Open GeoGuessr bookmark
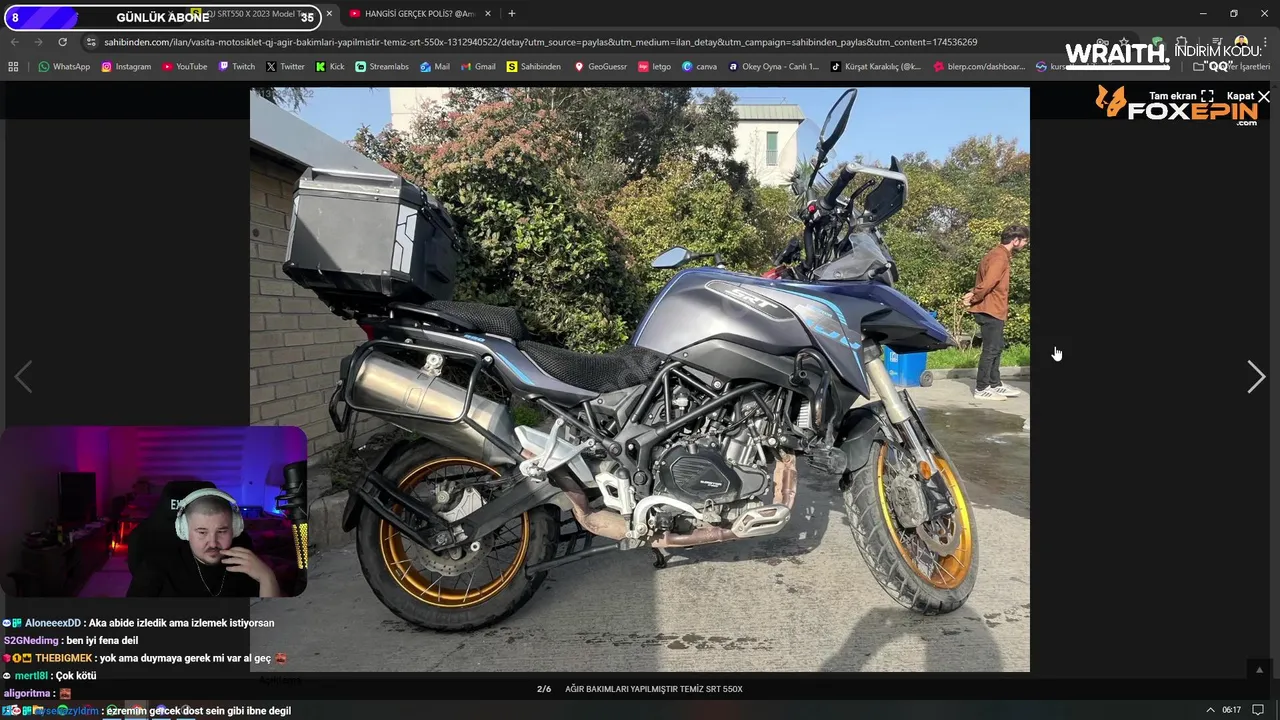Image resolution: width=1280 pixels, height=720 pixels. click(x=600, y=66)
